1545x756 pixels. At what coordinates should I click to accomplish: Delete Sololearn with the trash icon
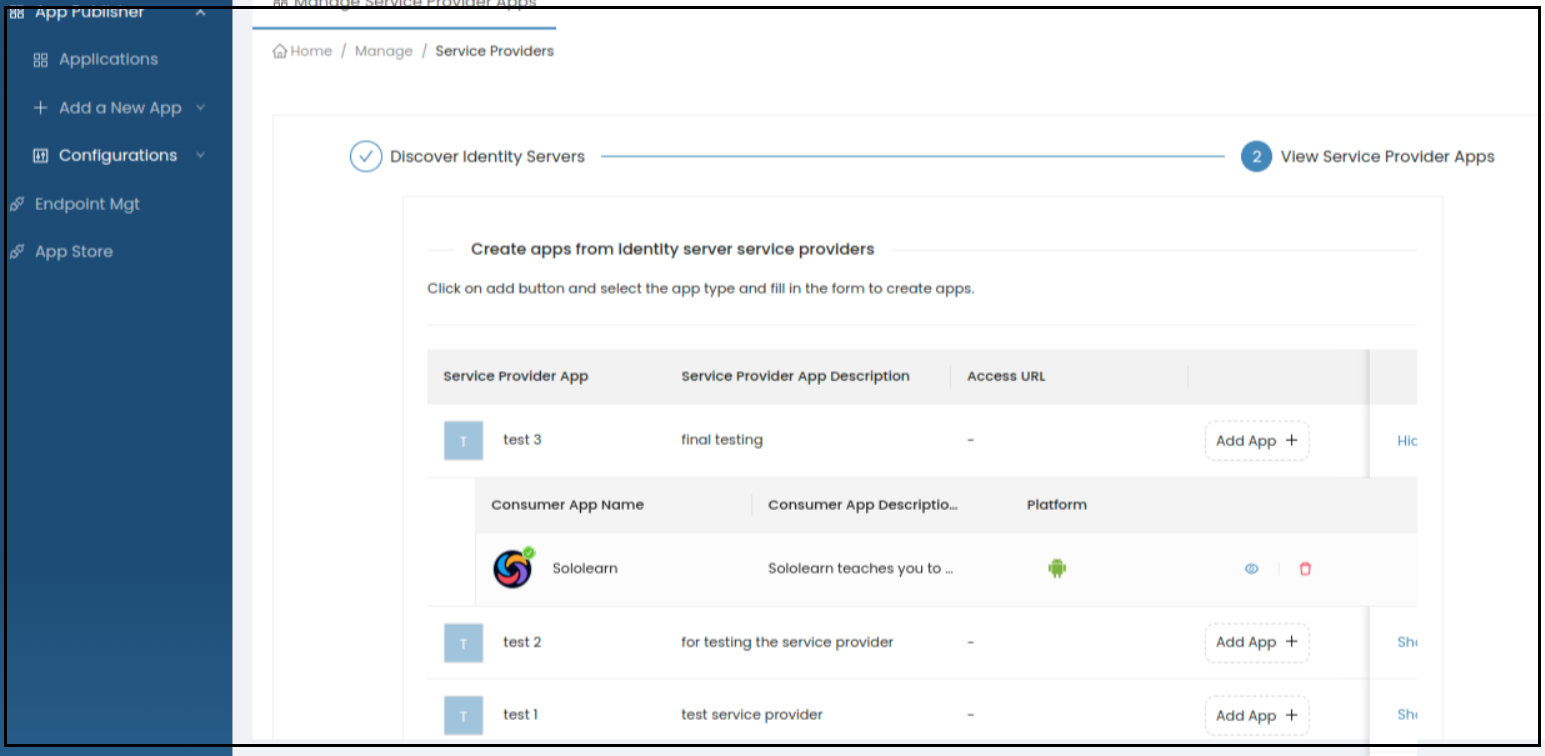pos(1305,569)
